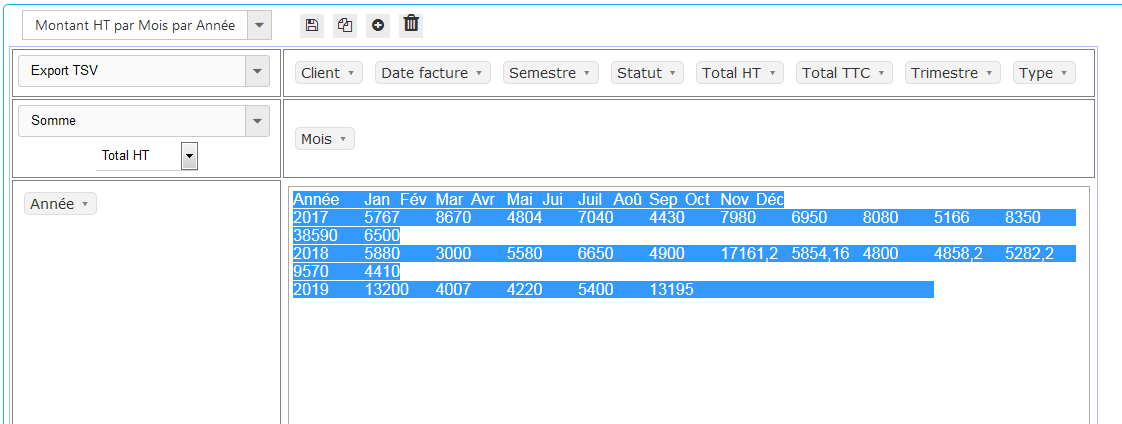Click the Trimestre field chip
This screenshot has height=424, width=1122.
[952, 73]
